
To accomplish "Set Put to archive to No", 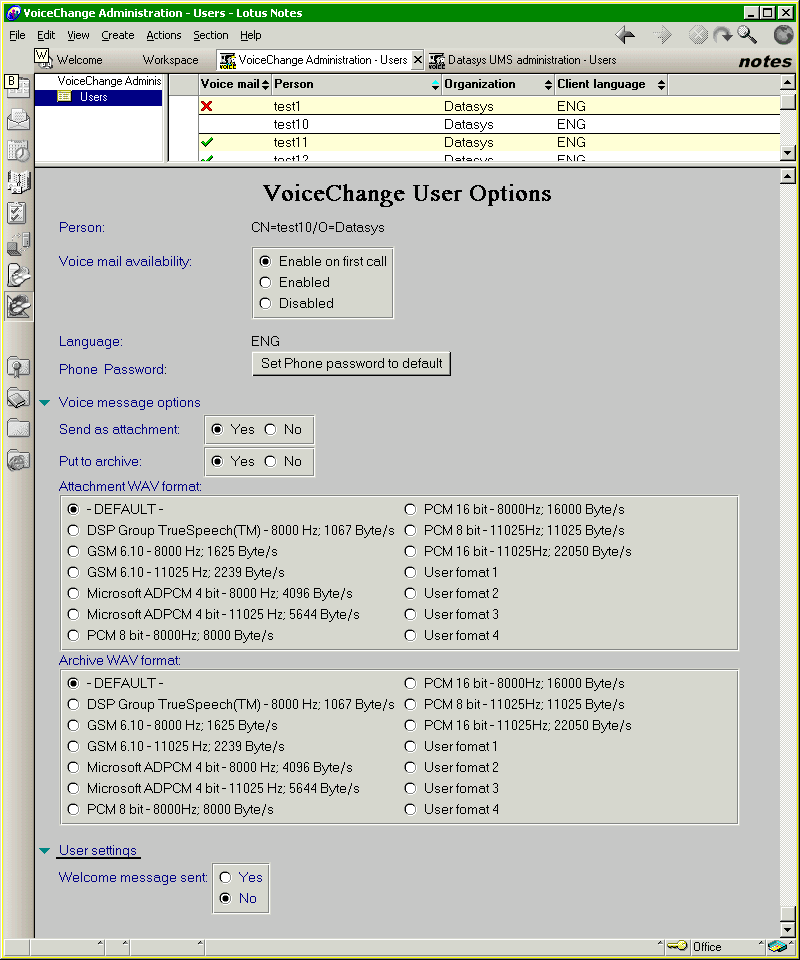I will tap(271, 461).
